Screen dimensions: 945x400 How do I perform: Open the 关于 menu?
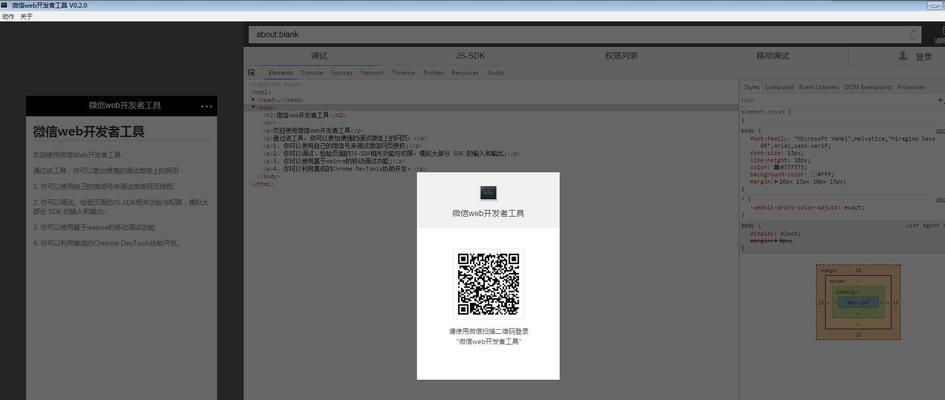(x=27, y=16)
